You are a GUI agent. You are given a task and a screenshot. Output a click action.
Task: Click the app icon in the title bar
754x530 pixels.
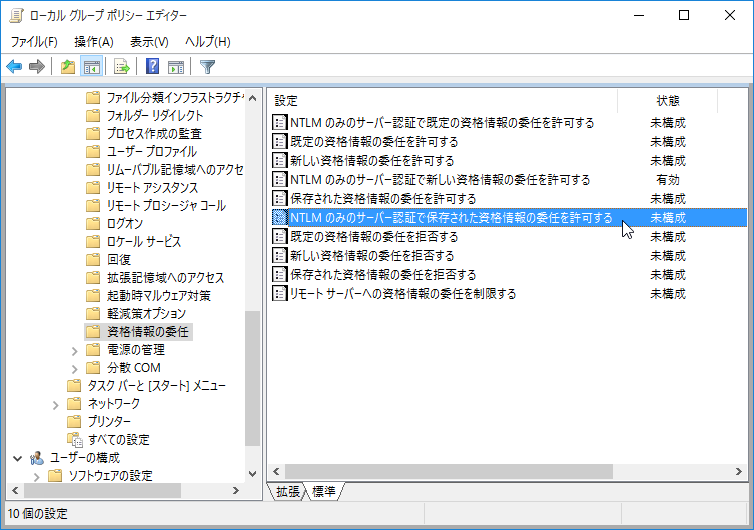(16, 15)
